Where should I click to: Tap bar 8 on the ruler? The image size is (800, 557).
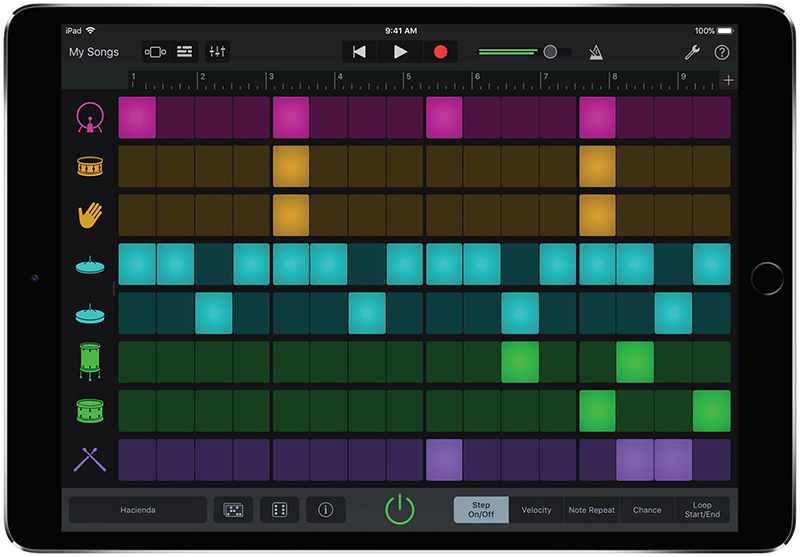coord(615,77)
